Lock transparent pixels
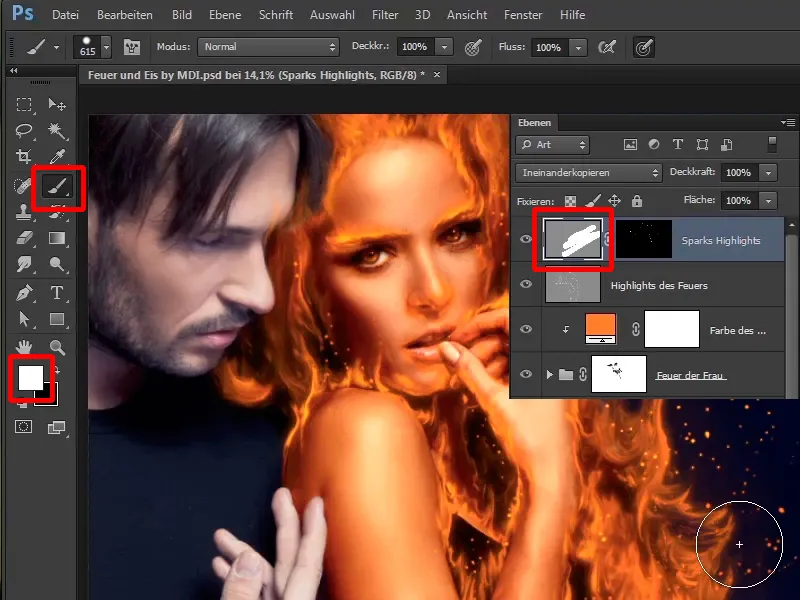800x600 pixels. click(570, 201)
